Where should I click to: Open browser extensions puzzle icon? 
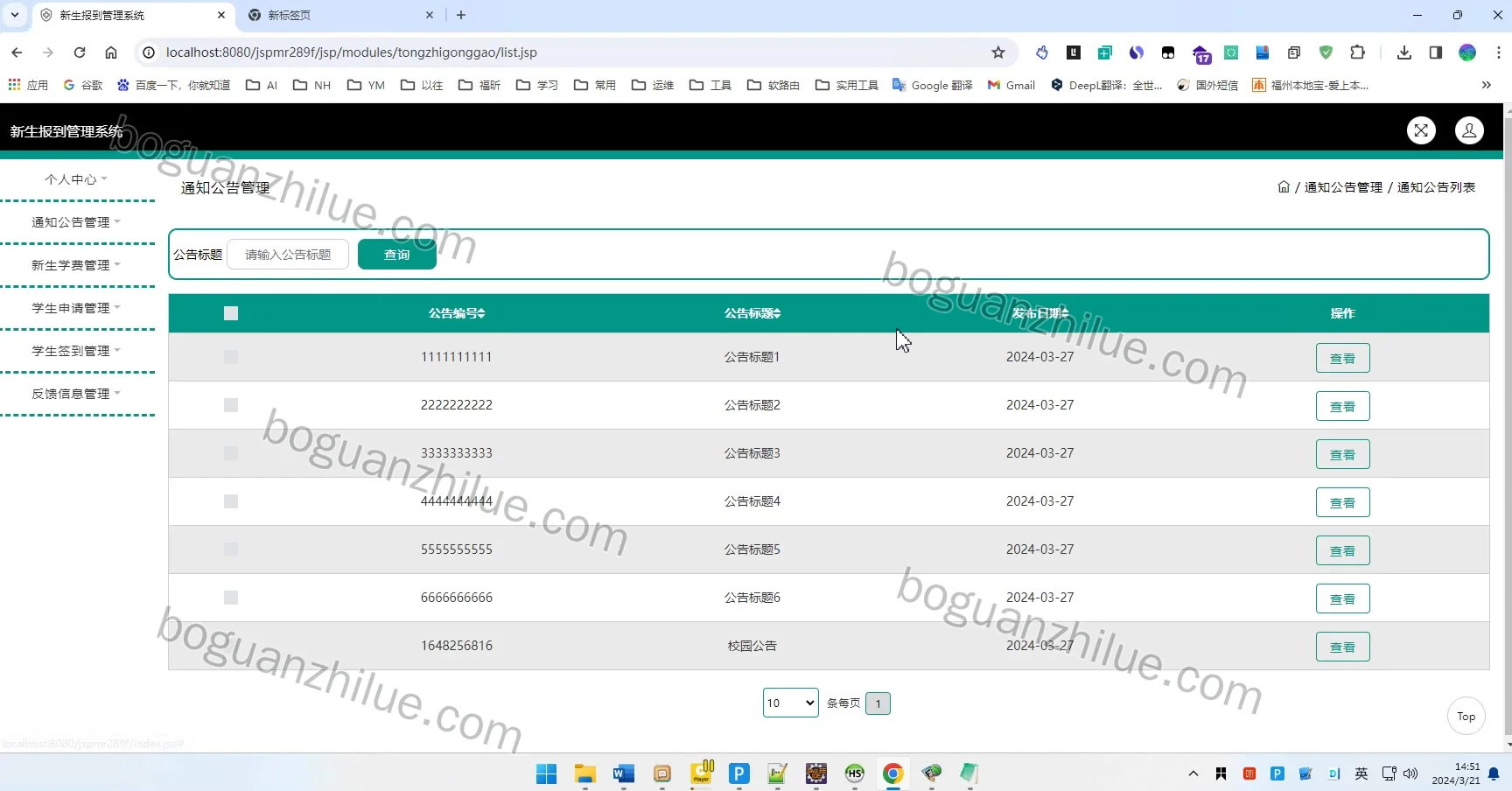1357,52
